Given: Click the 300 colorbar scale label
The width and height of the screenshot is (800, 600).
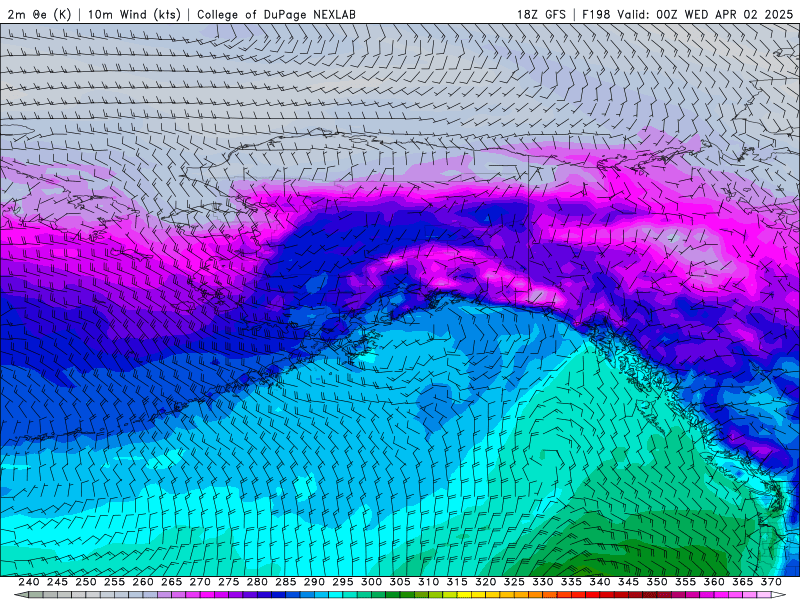Looking at the screenshot, I should pos(371,582).
